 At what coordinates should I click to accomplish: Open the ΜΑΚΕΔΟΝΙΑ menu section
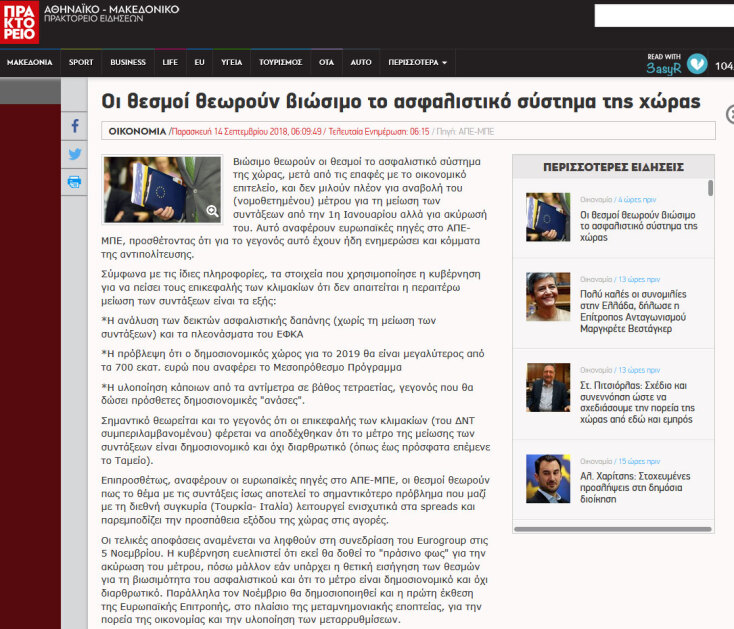29,62
